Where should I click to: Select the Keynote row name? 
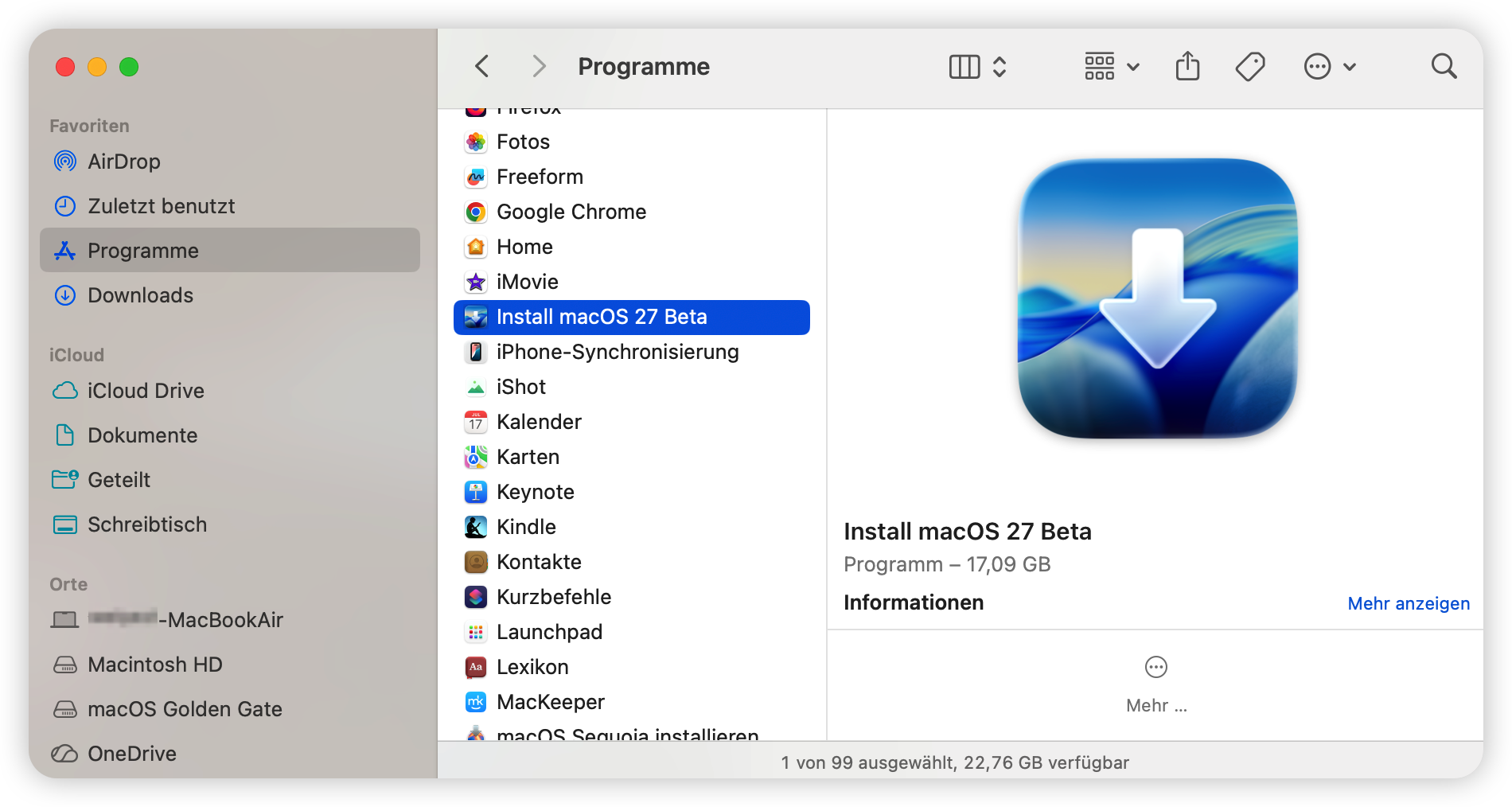tap(536, 492)
